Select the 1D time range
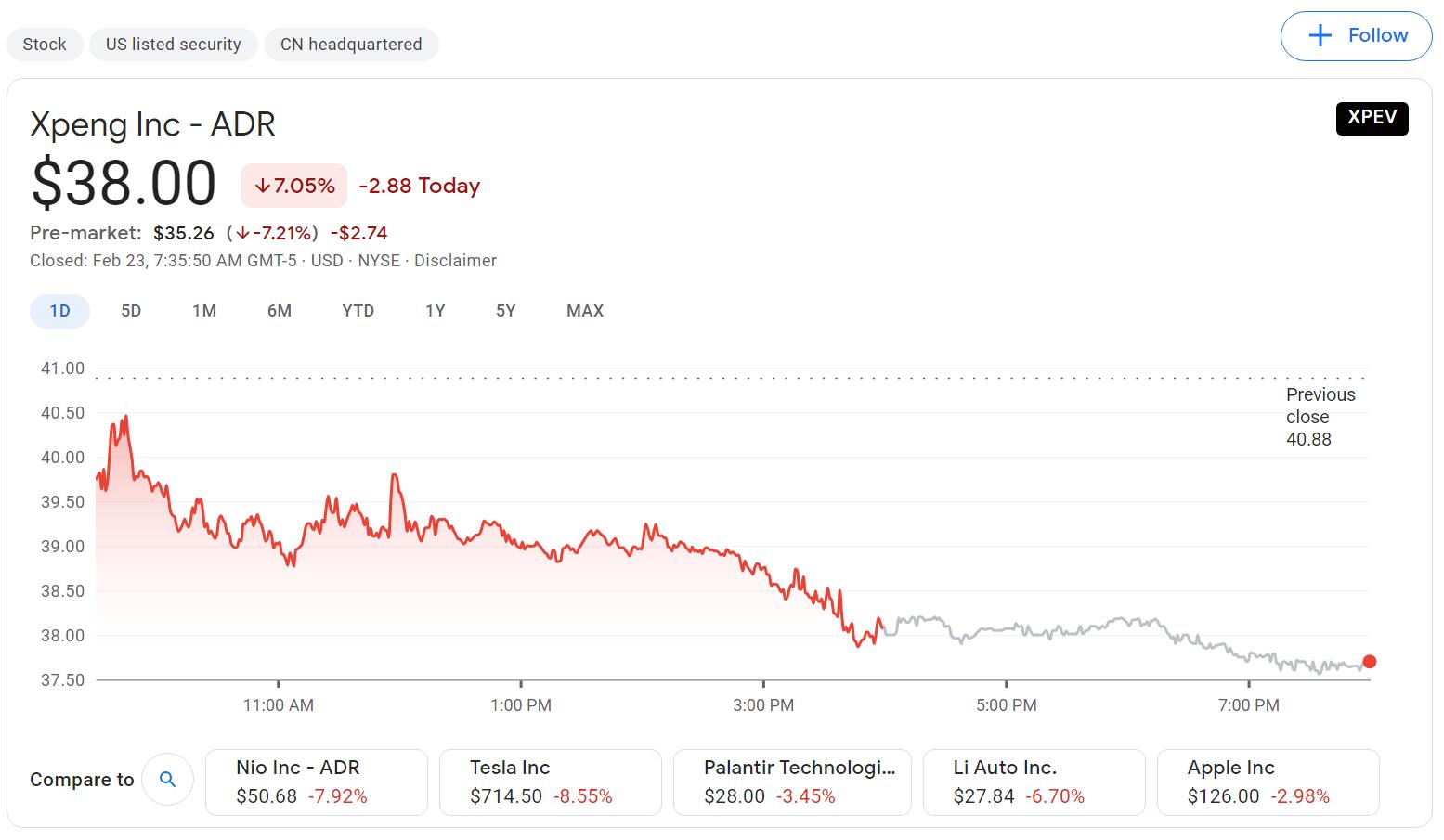Viewport: 1444px width, 840px height. [59, 311]
